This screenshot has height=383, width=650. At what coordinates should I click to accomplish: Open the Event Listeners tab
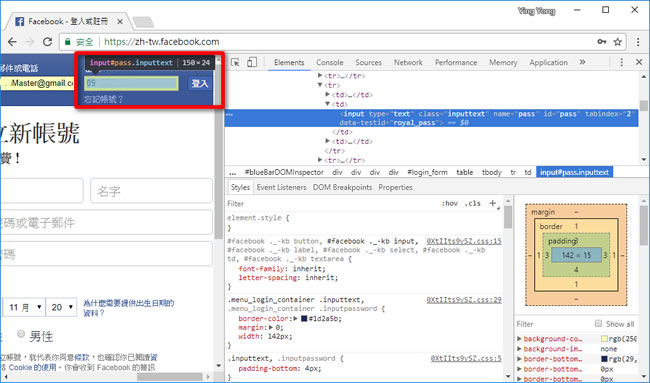click(281, 187)
